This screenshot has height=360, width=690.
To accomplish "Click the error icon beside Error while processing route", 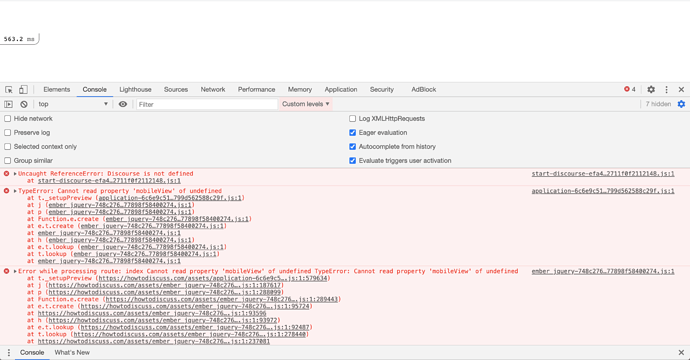I will pos(7,271).
